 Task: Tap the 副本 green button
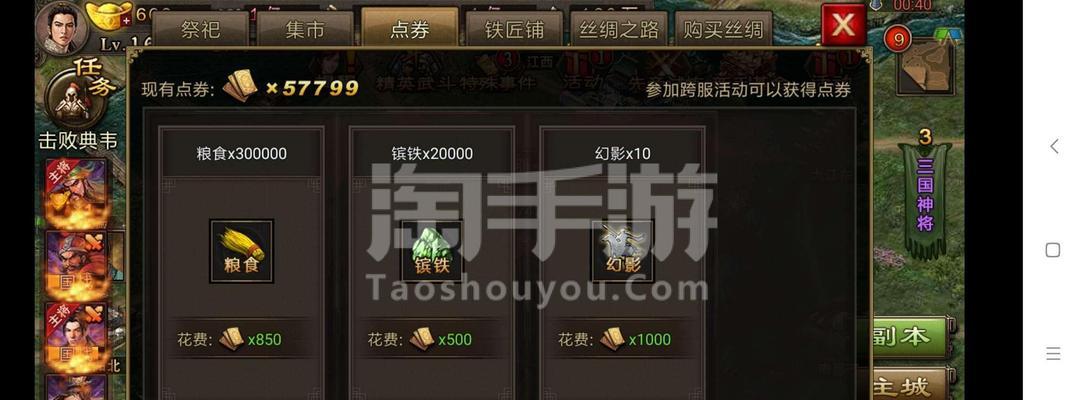click(908, 336)
